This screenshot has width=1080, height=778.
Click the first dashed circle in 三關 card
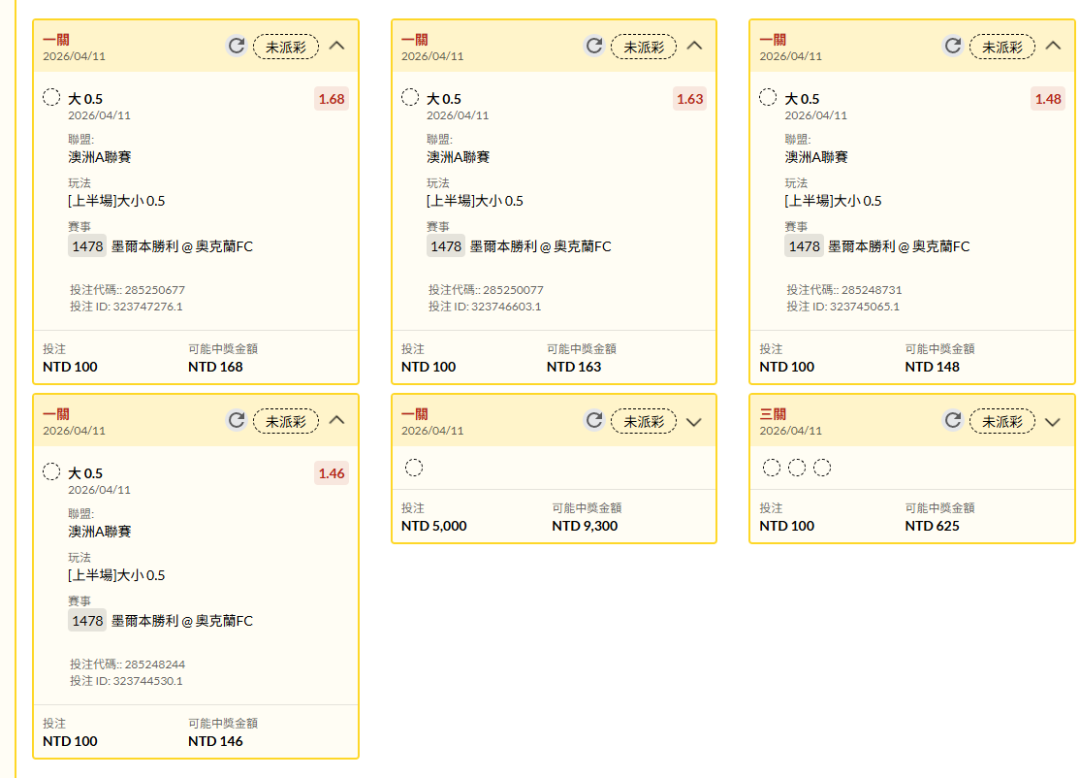pos(771,468)
